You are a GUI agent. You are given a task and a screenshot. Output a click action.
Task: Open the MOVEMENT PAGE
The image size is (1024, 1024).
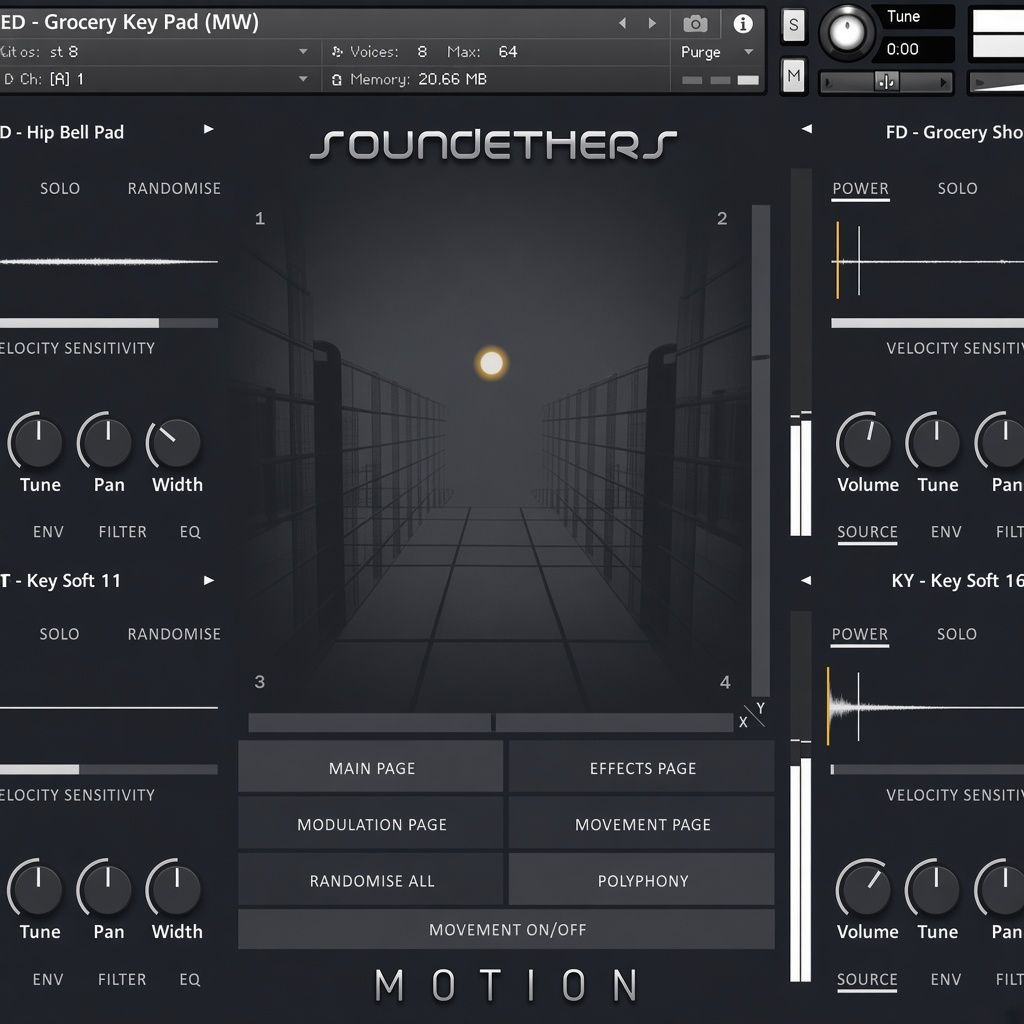point(642,824)
